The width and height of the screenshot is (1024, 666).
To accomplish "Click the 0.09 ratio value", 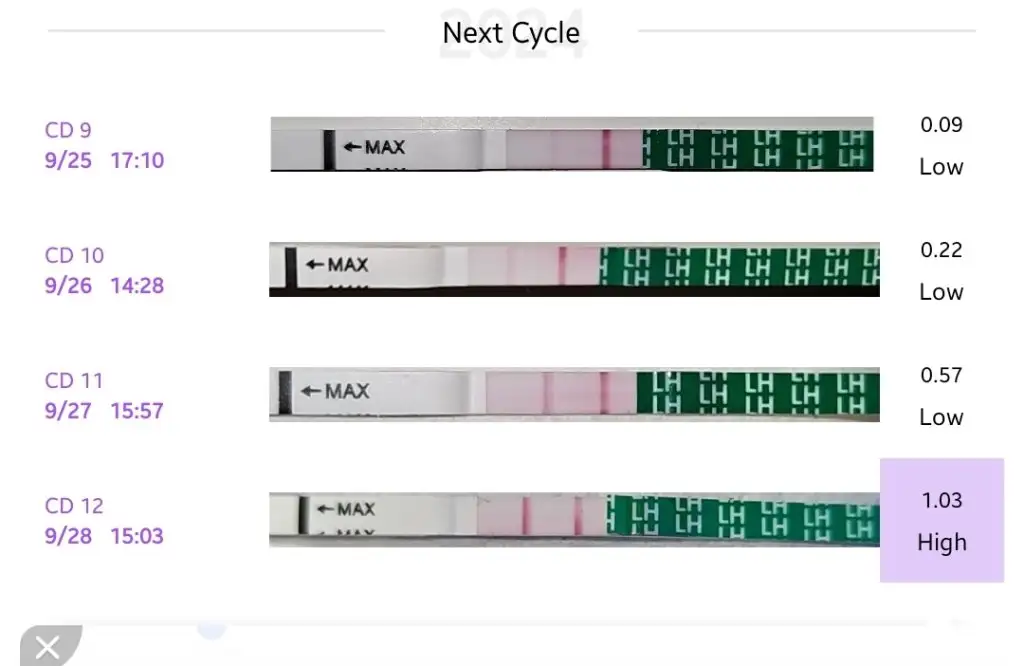I will click(941, 125).
